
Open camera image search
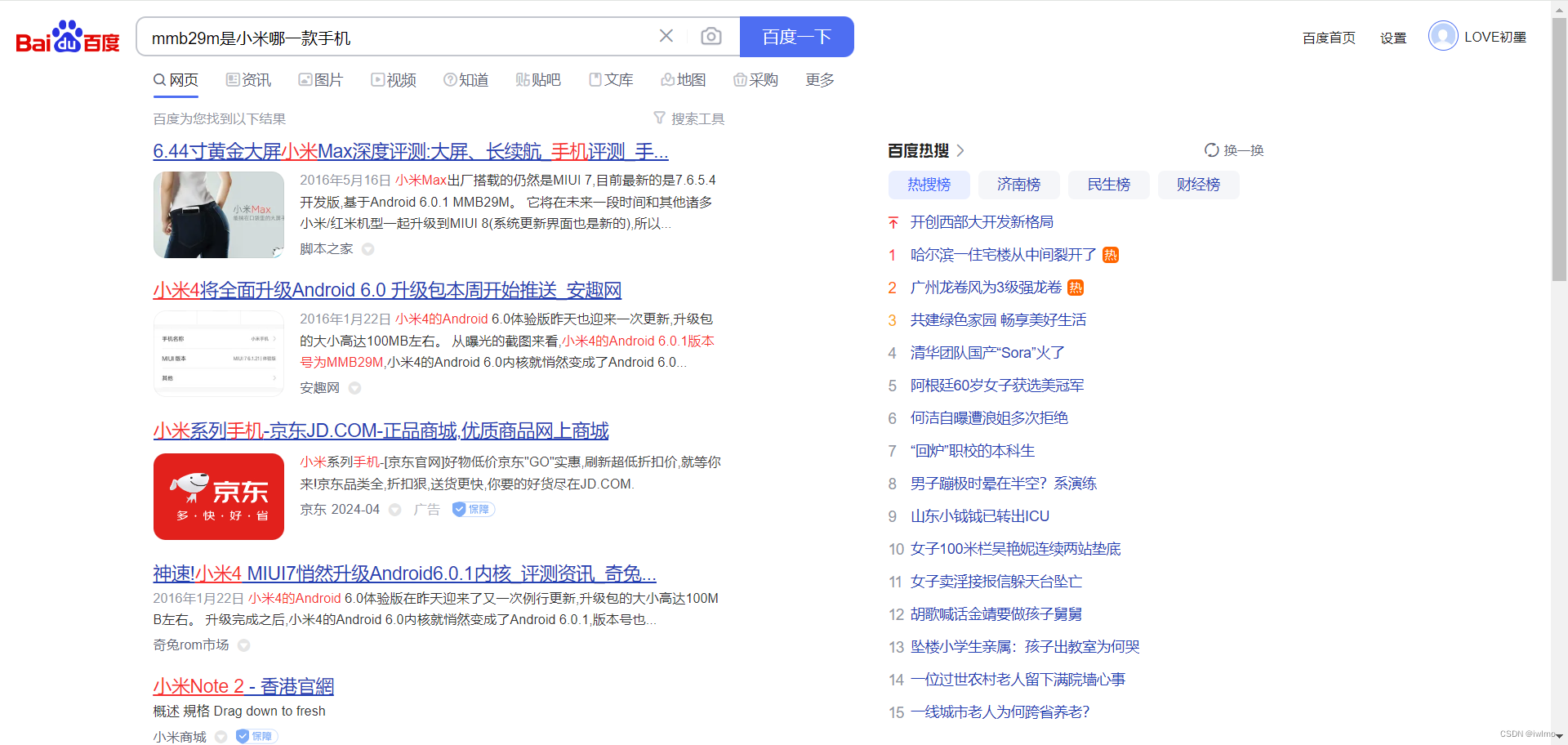point(711,36)
